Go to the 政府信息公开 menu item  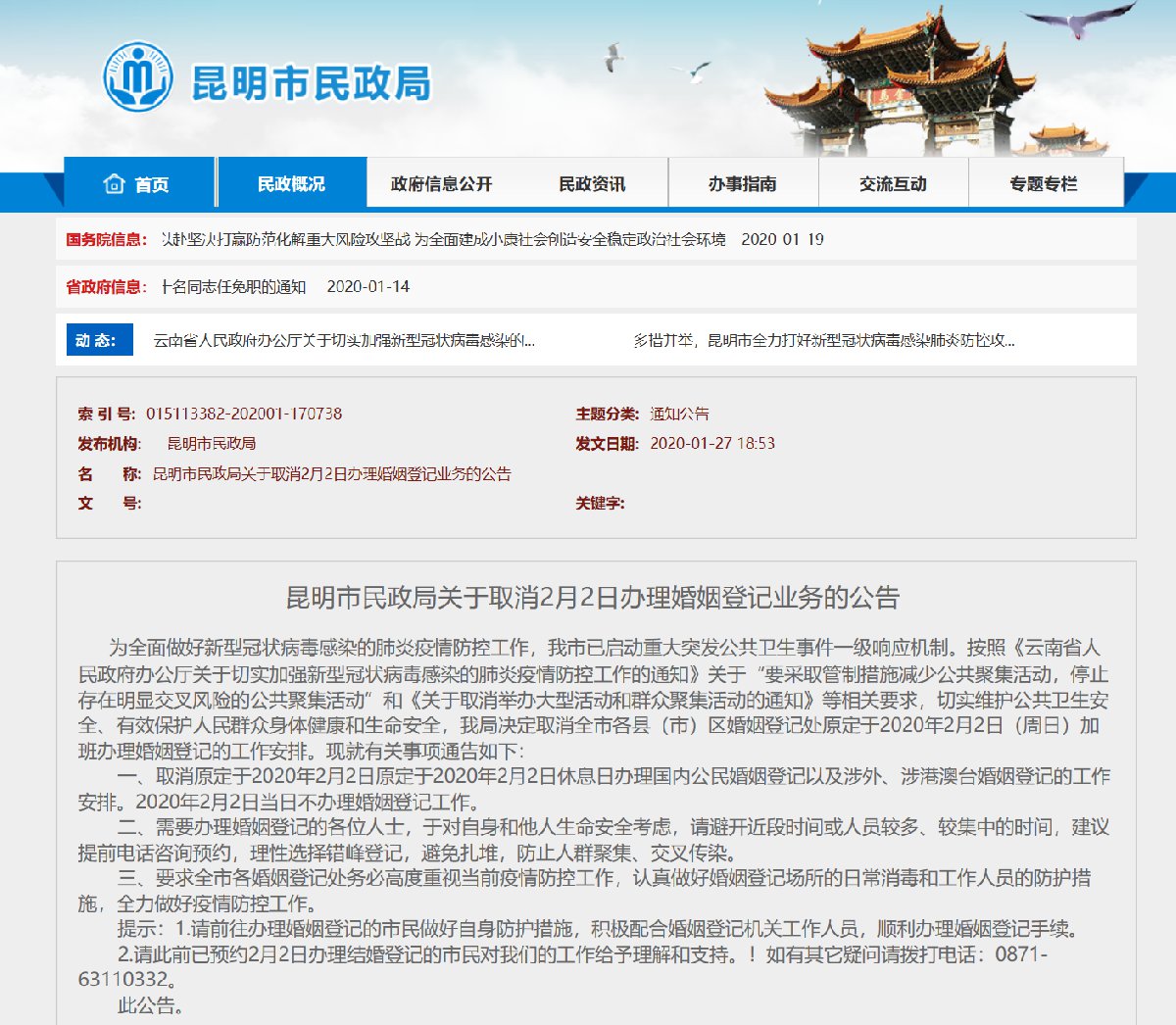[441, 184]
